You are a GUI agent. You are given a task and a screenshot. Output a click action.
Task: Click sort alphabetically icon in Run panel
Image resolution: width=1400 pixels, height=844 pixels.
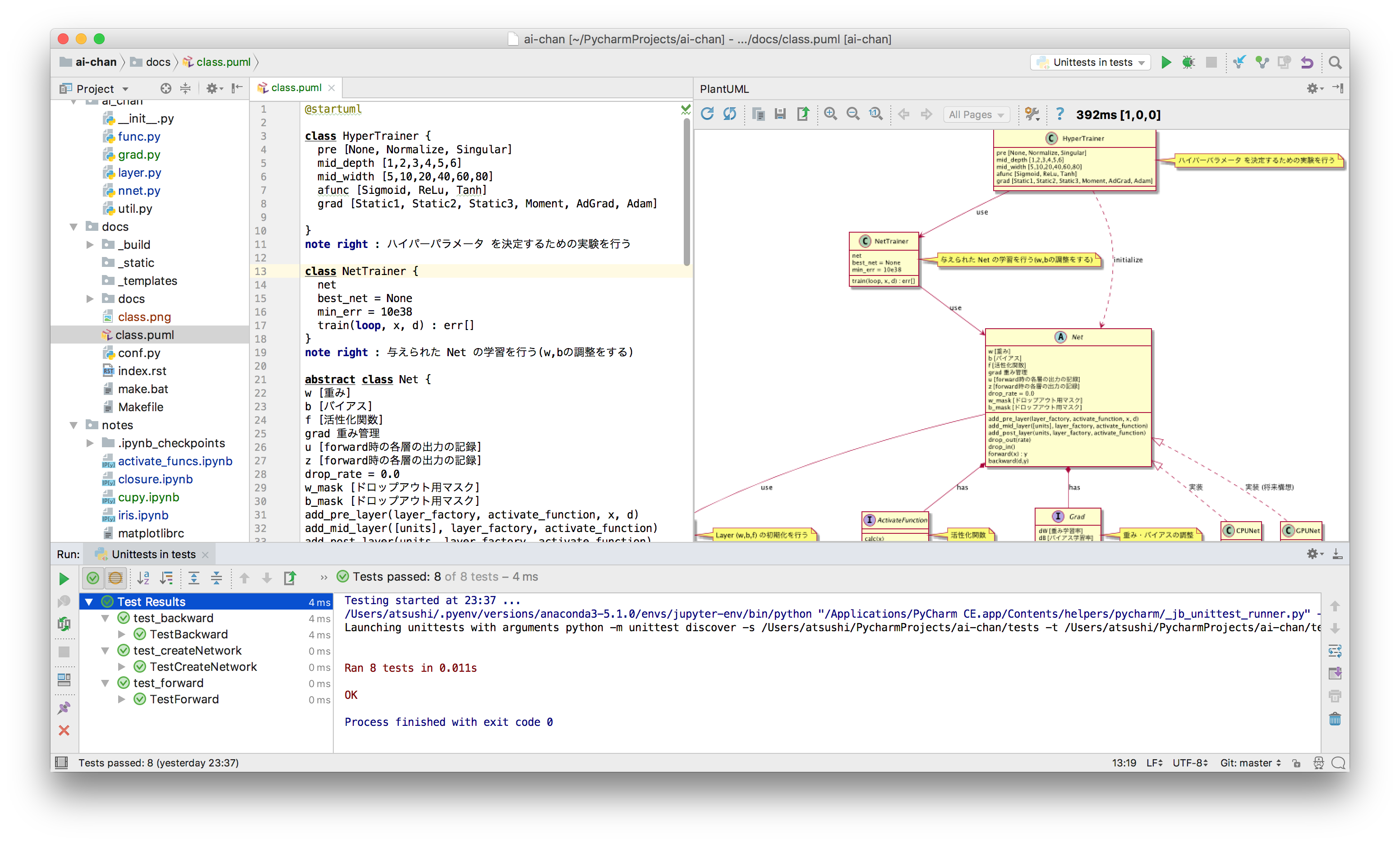pyautogui.click(x=143, y=578)
